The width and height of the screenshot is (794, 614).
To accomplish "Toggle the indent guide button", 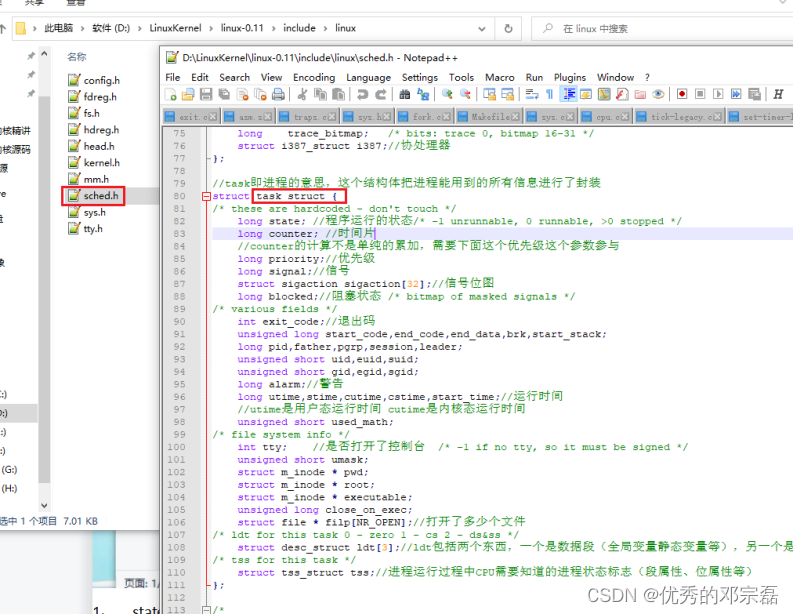I will [x=569, y=94].
